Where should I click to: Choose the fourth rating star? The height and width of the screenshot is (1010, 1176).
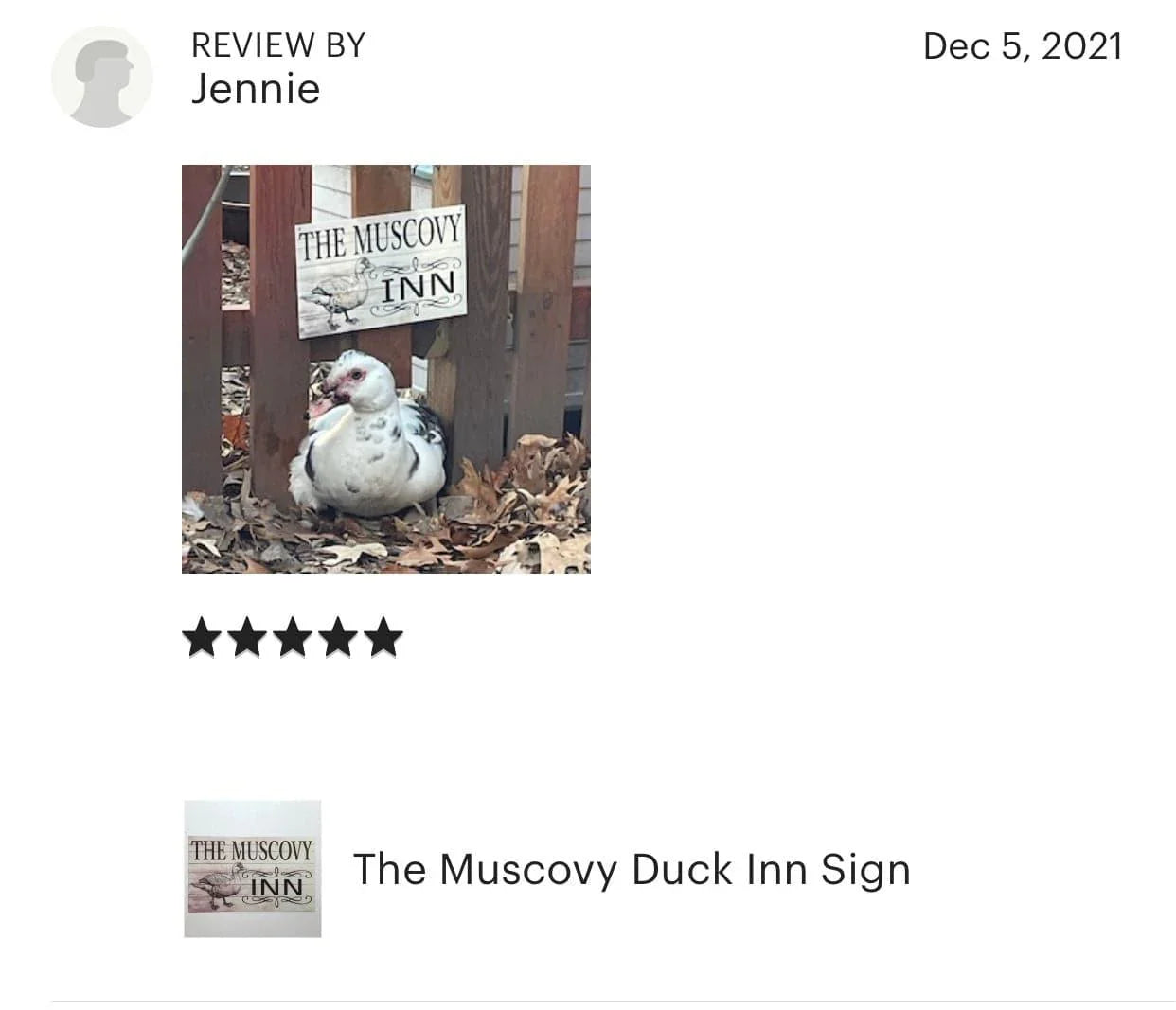(x=337, y=637)
